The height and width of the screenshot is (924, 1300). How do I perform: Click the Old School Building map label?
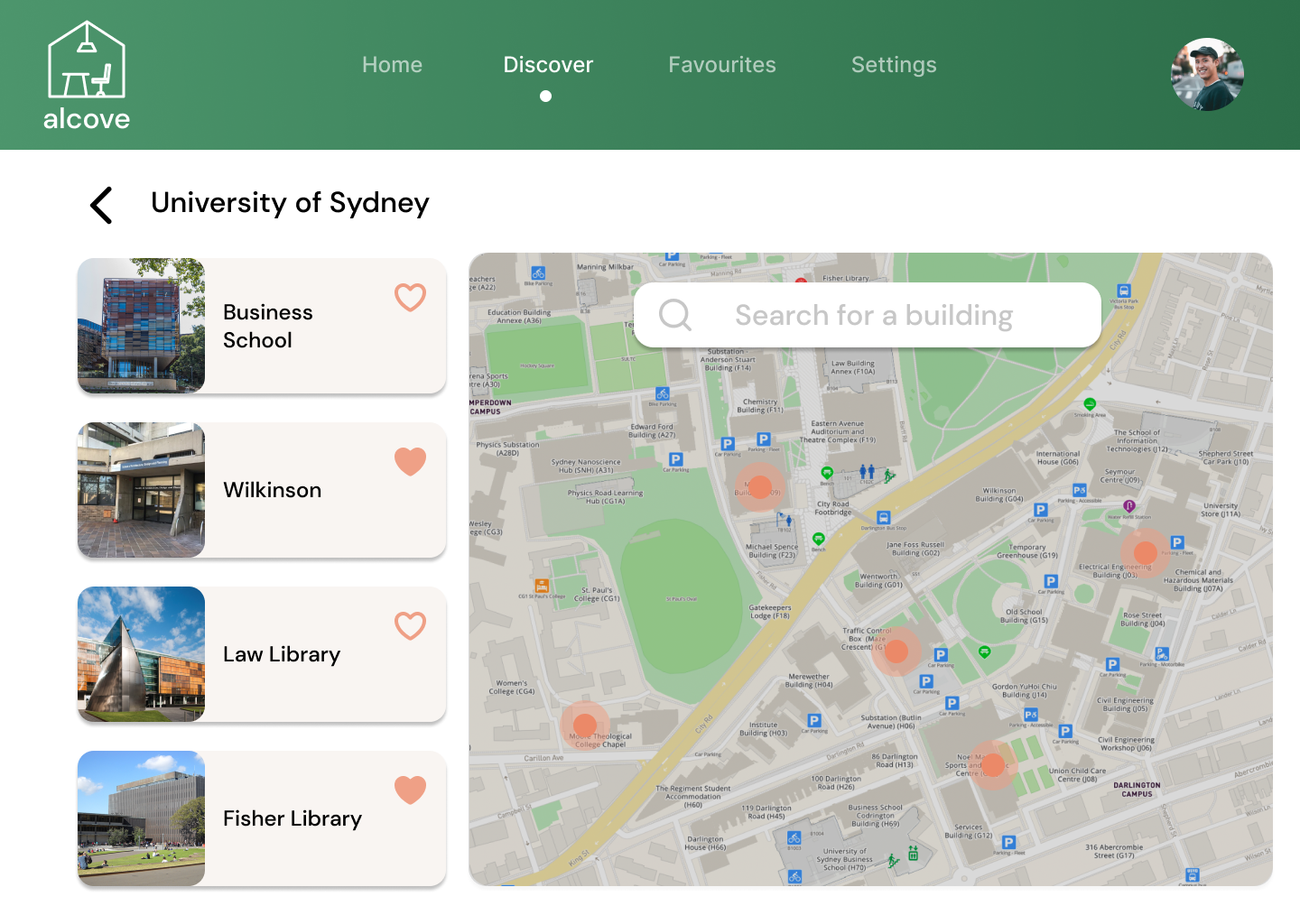(x=1024, y=615)
